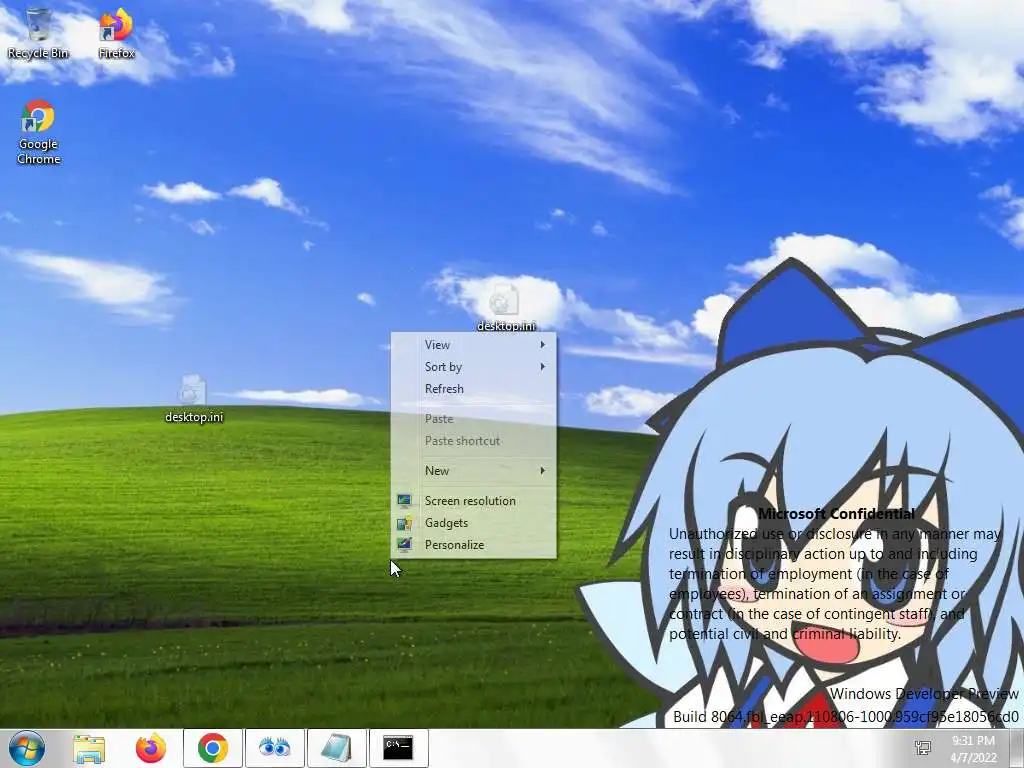Select the Google Chrome desktop shortcut

(x=38, y=133)
